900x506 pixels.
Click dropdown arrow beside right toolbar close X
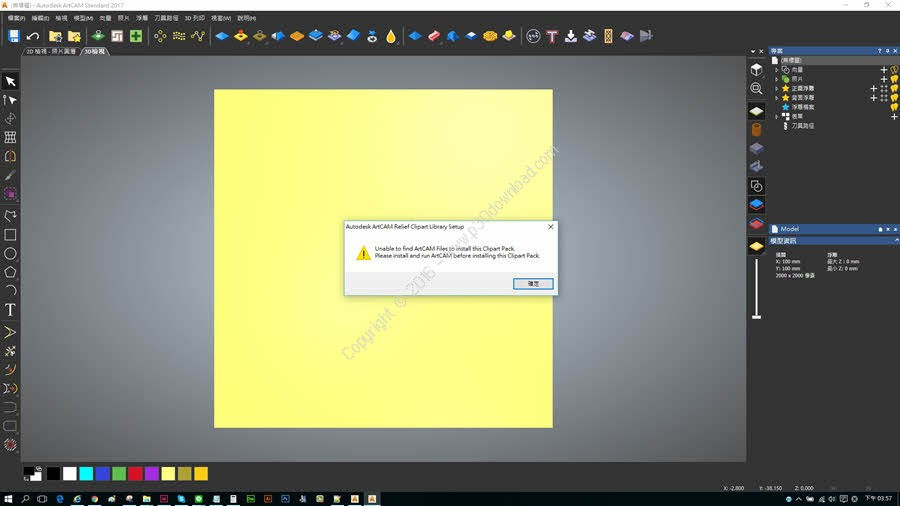753,52
